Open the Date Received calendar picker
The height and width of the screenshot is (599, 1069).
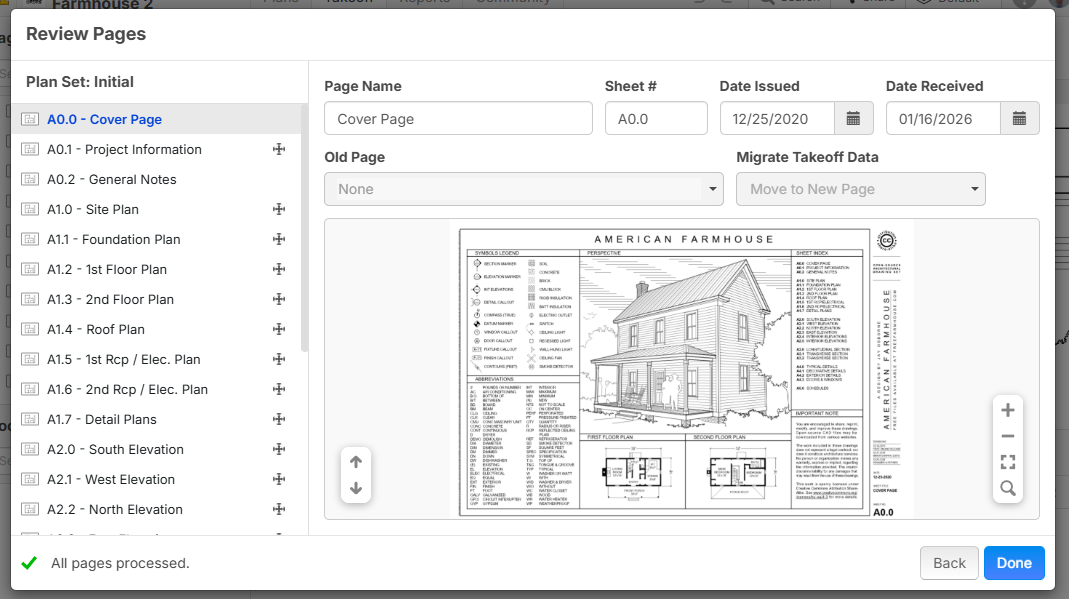coord(1019,119)
